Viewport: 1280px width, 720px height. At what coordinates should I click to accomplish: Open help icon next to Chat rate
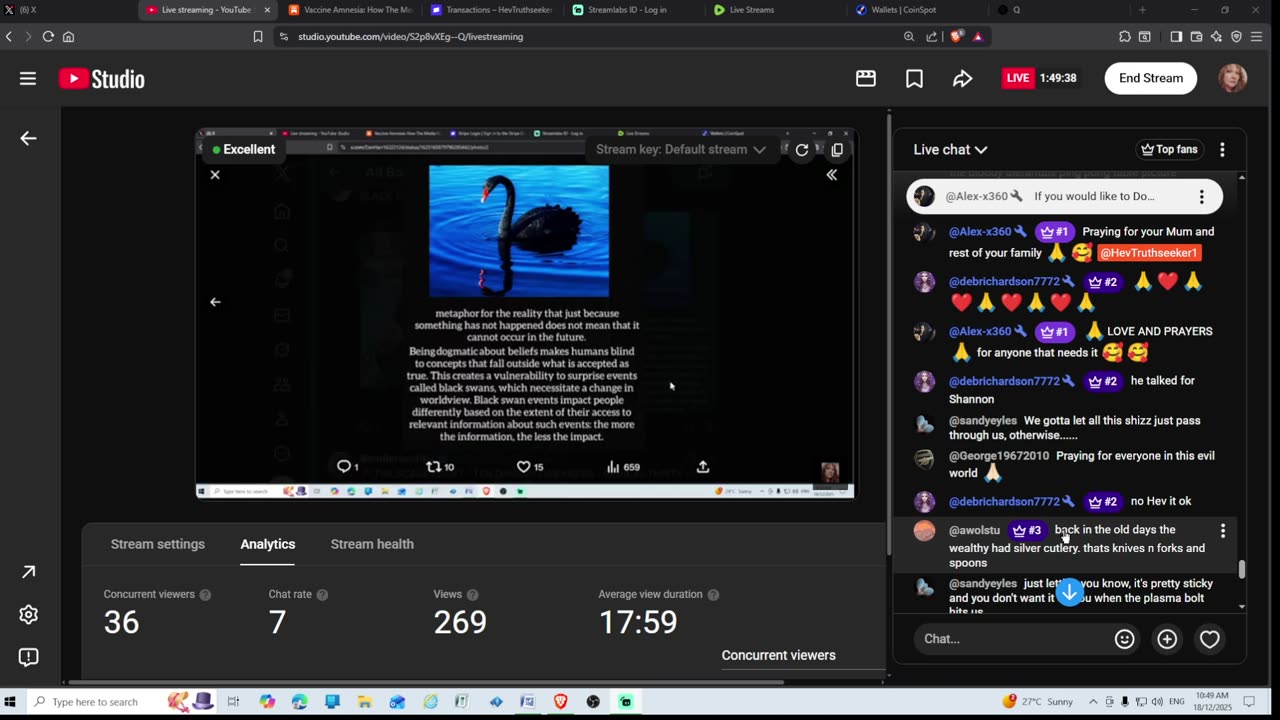[x=322, y=595]
